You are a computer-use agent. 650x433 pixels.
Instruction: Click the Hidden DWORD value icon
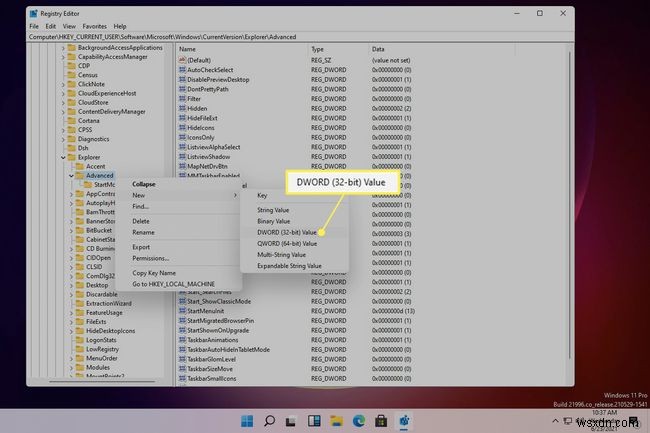(x=182, y=108)
